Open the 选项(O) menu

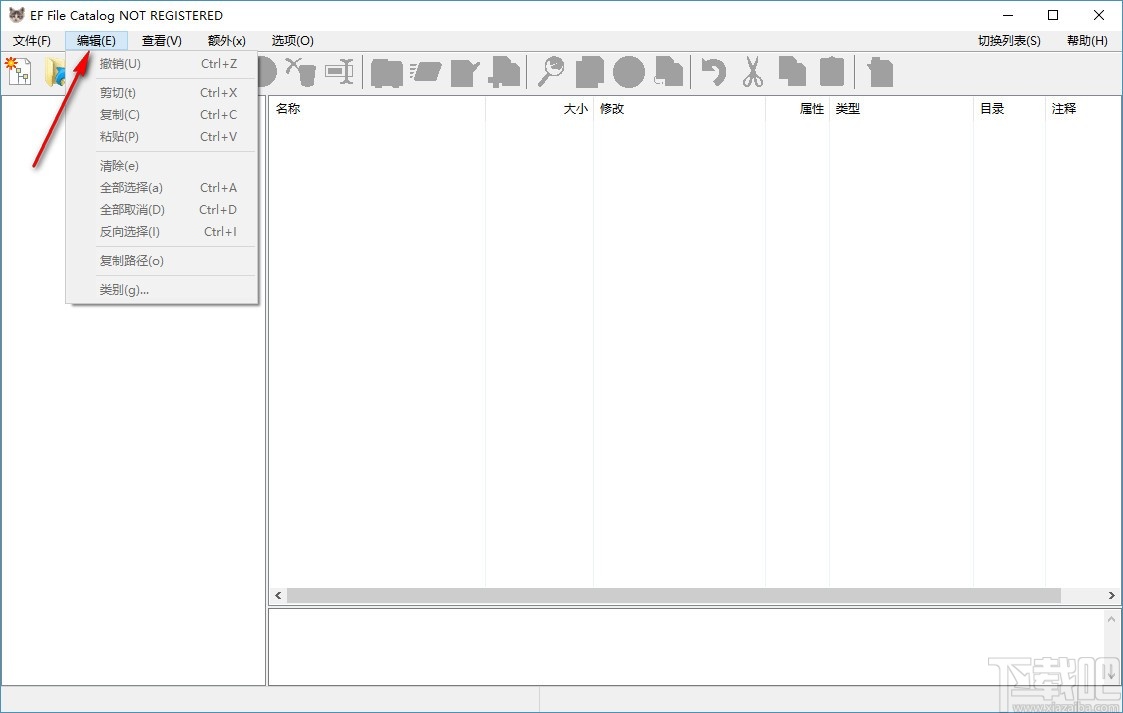click(x=291, y=41)
